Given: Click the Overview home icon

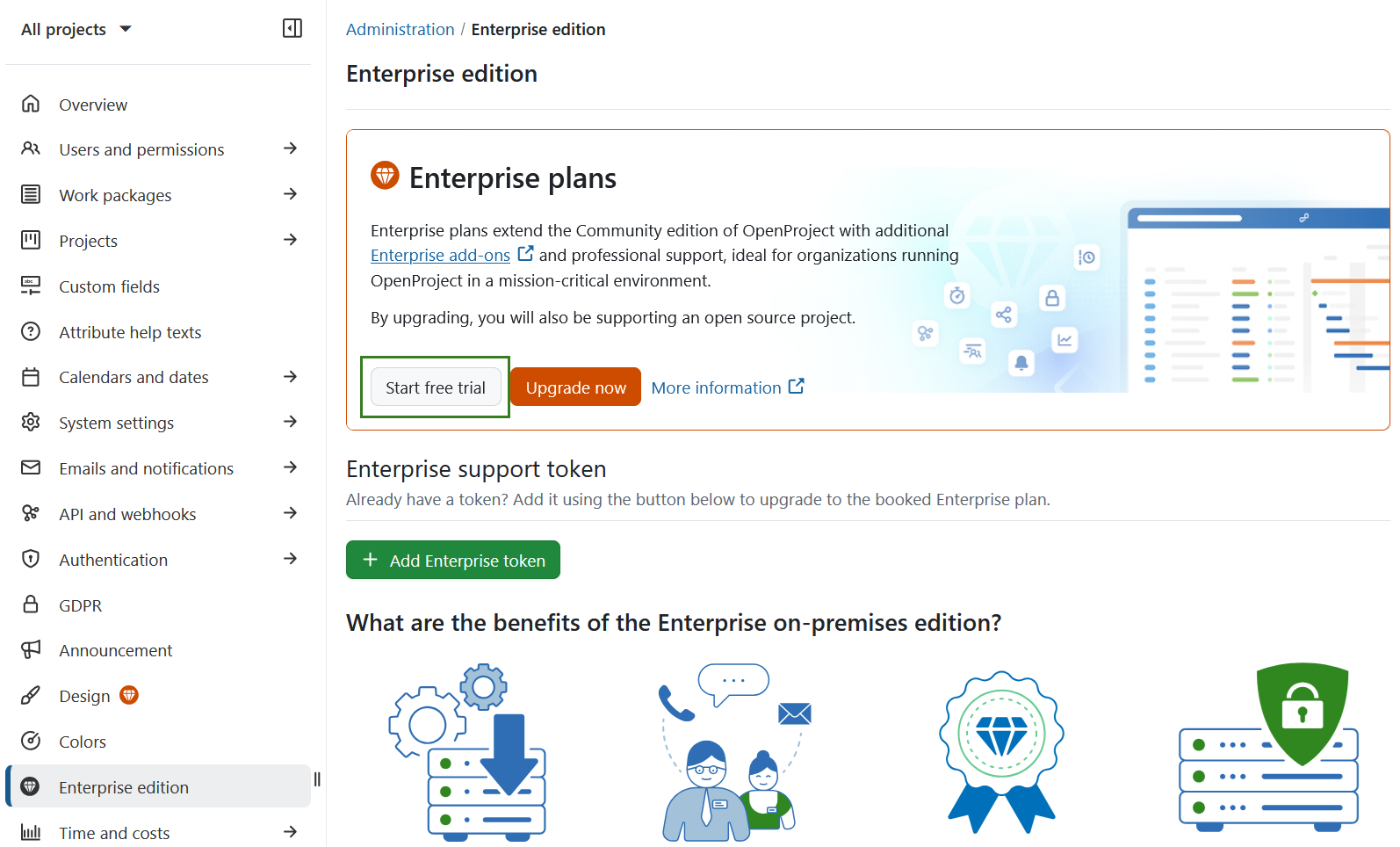Looking at the screenshot, I should (x=31, y=104).
